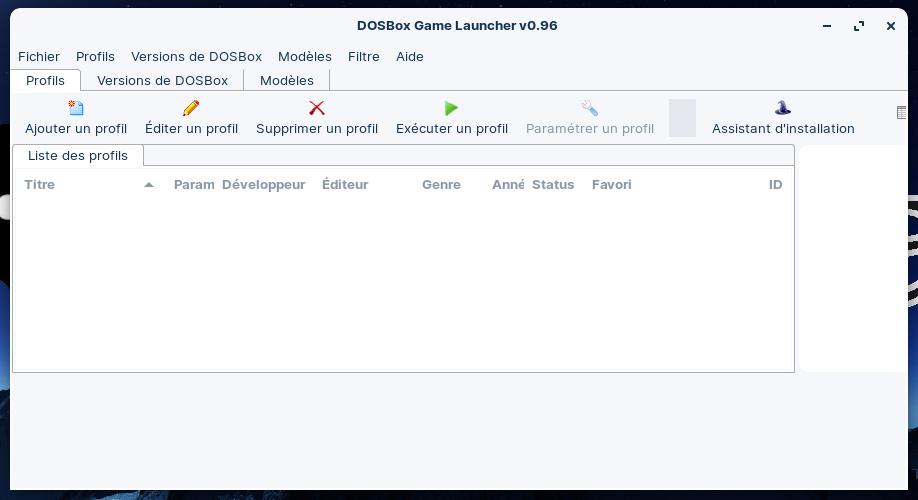
Task: Click the sort arrow in the Titre column
Action: (x=149, y=185)
